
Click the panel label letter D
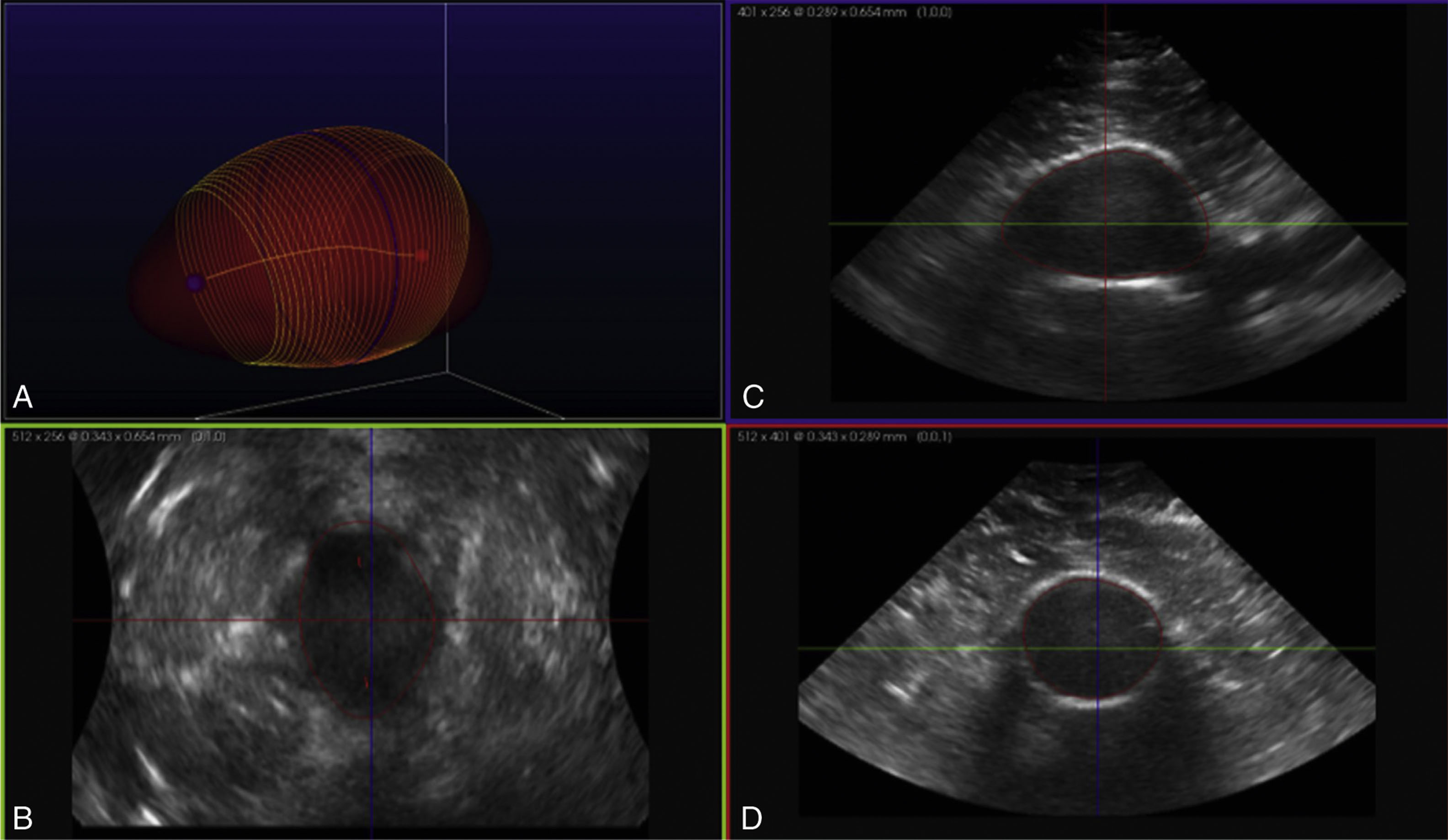751,818
